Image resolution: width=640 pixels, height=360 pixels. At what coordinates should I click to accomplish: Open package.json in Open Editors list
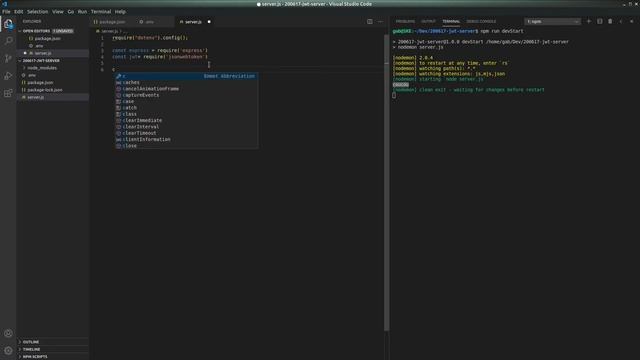pos(53,38)
